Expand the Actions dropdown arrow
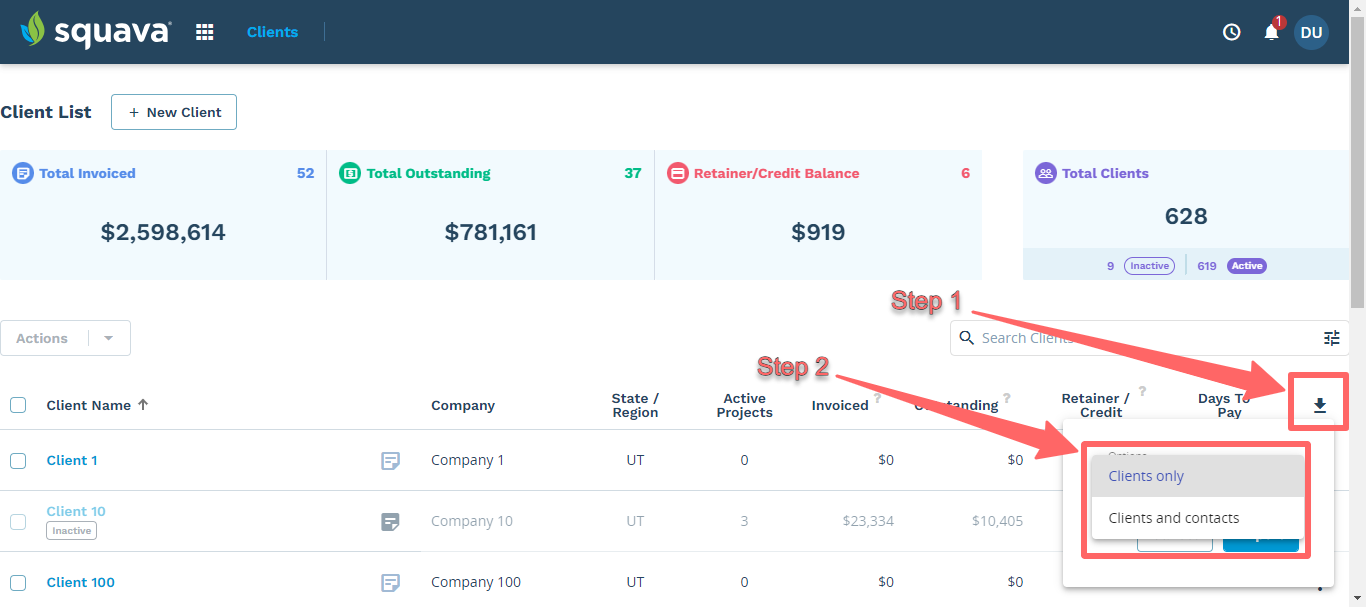 [110, 337]
